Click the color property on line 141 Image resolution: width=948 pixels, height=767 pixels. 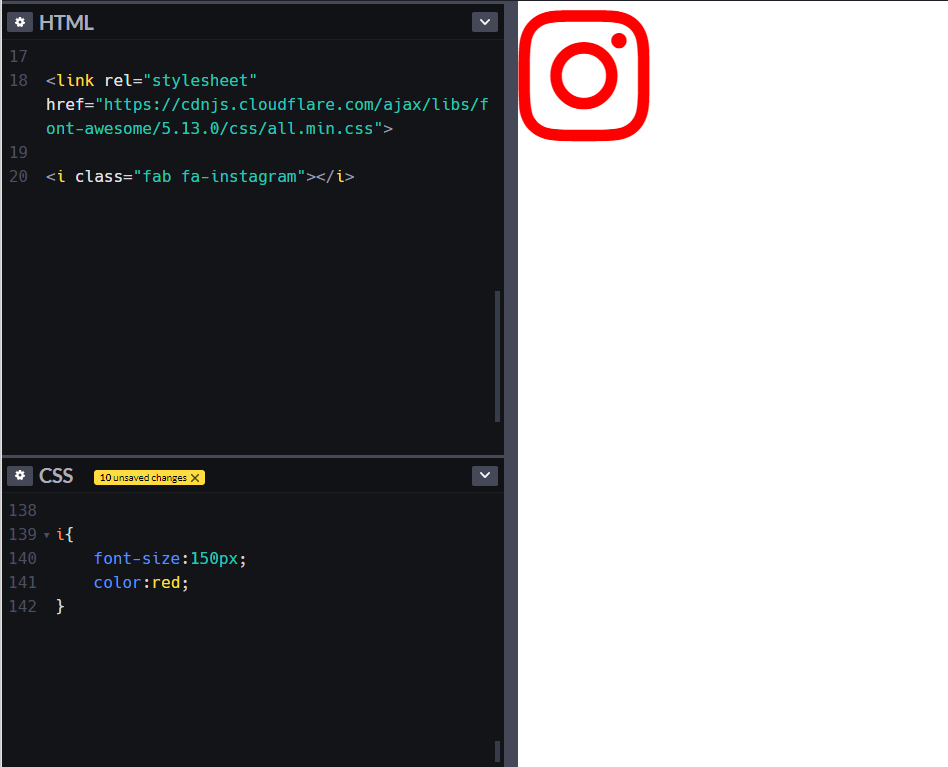pos(117,583)
